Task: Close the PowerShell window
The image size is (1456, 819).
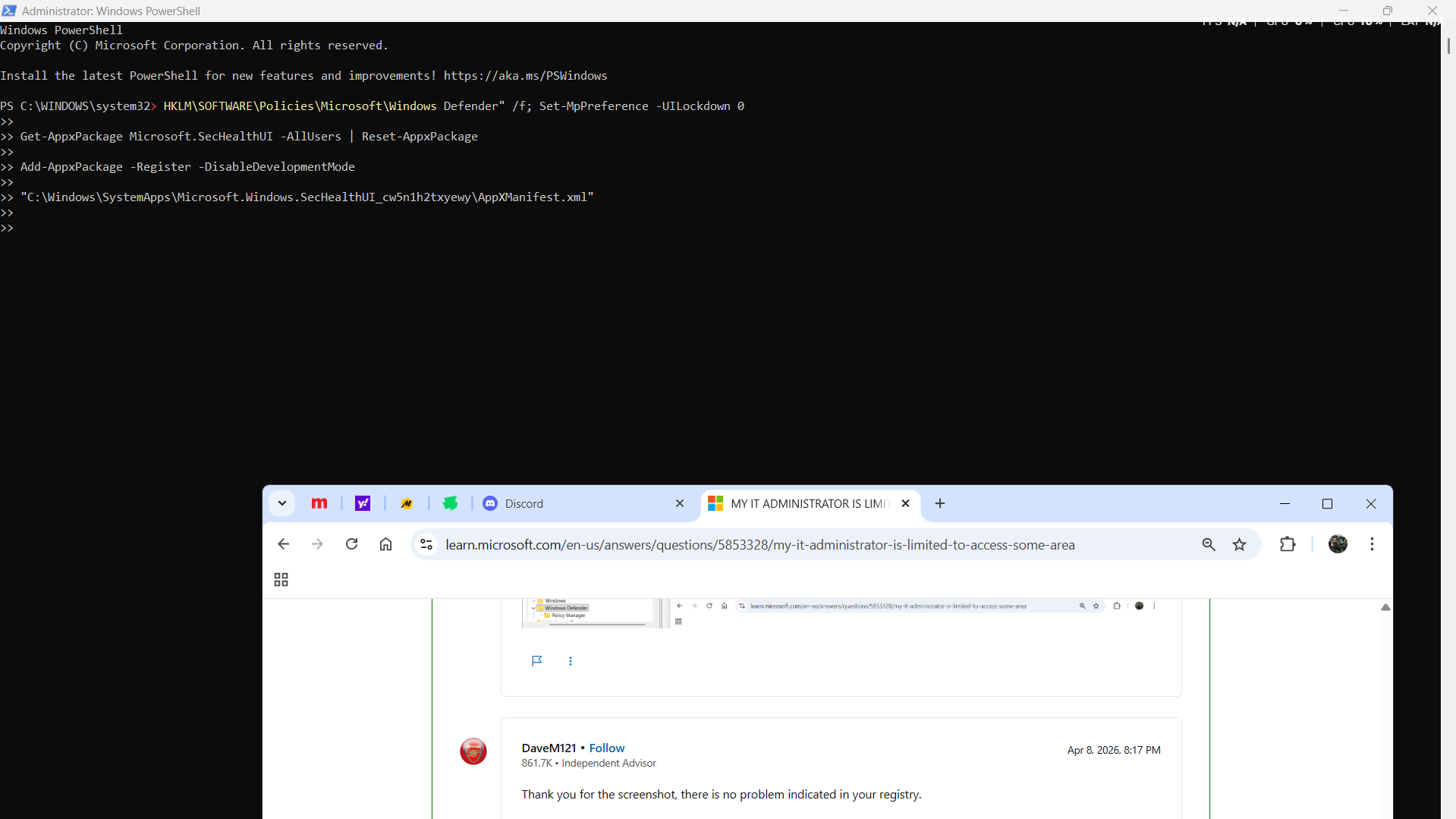Action: point(1432,11)
